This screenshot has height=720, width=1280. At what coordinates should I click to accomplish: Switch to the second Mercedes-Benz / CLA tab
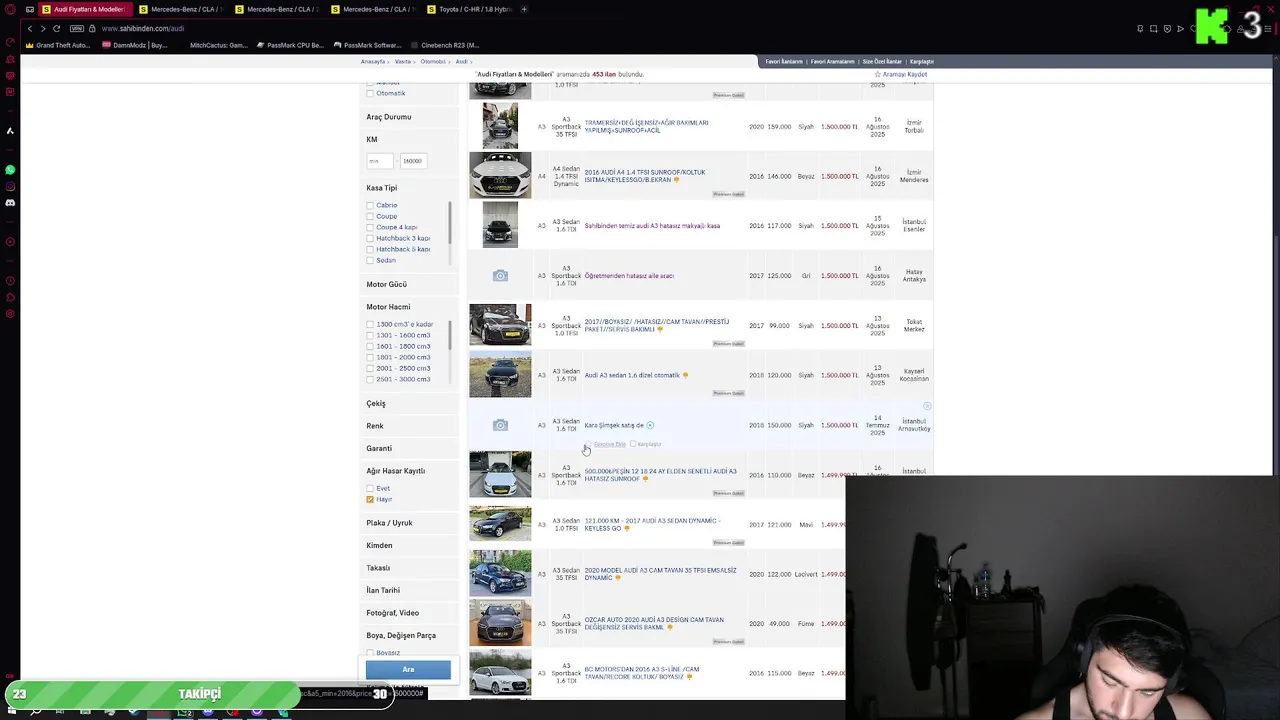[x=278, y=9]
